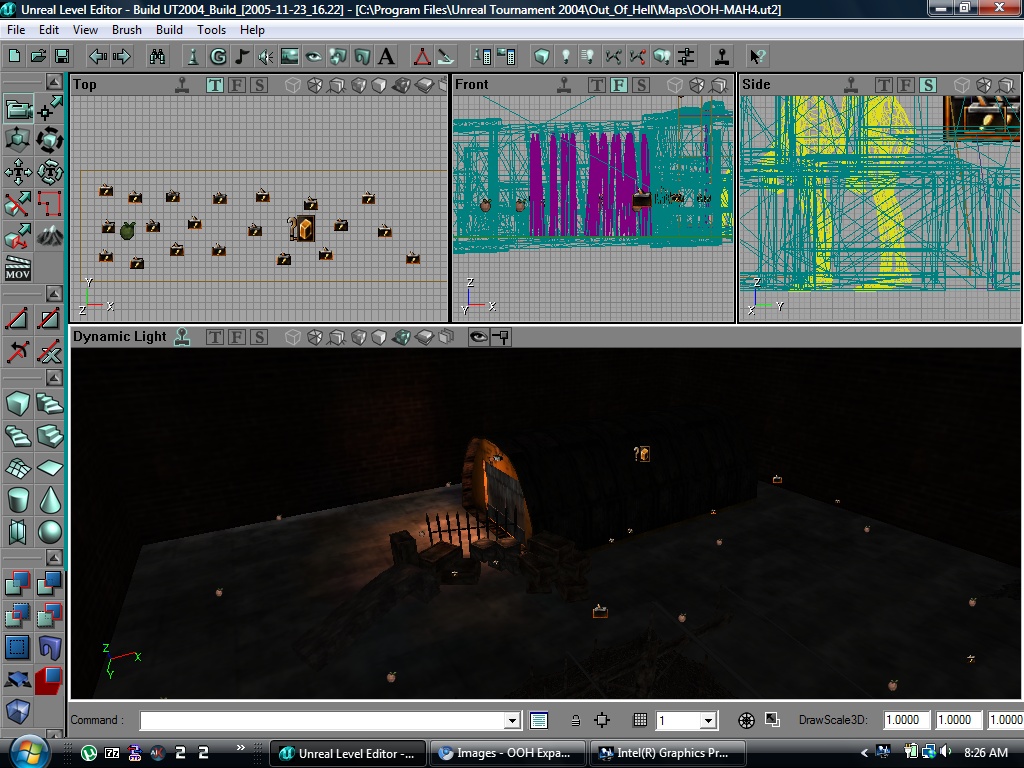Choose the Sheet brush builder
The width and height of the screenshot is (1024, 768).
click(x=49, y=468)
